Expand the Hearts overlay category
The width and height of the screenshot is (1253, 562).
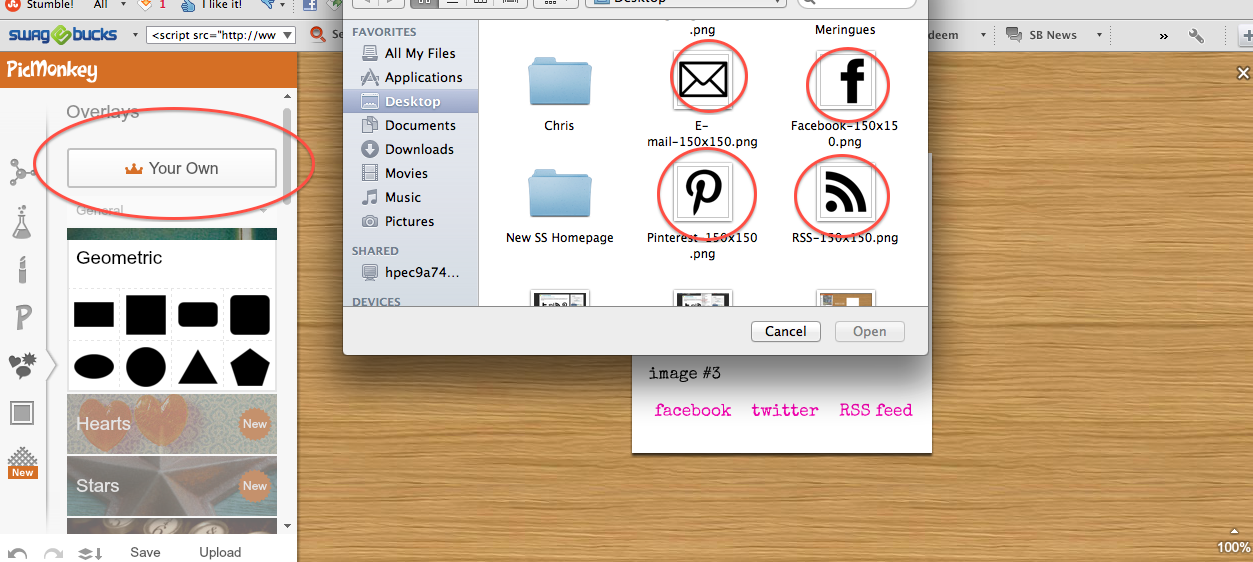click(x=172, y=424)
